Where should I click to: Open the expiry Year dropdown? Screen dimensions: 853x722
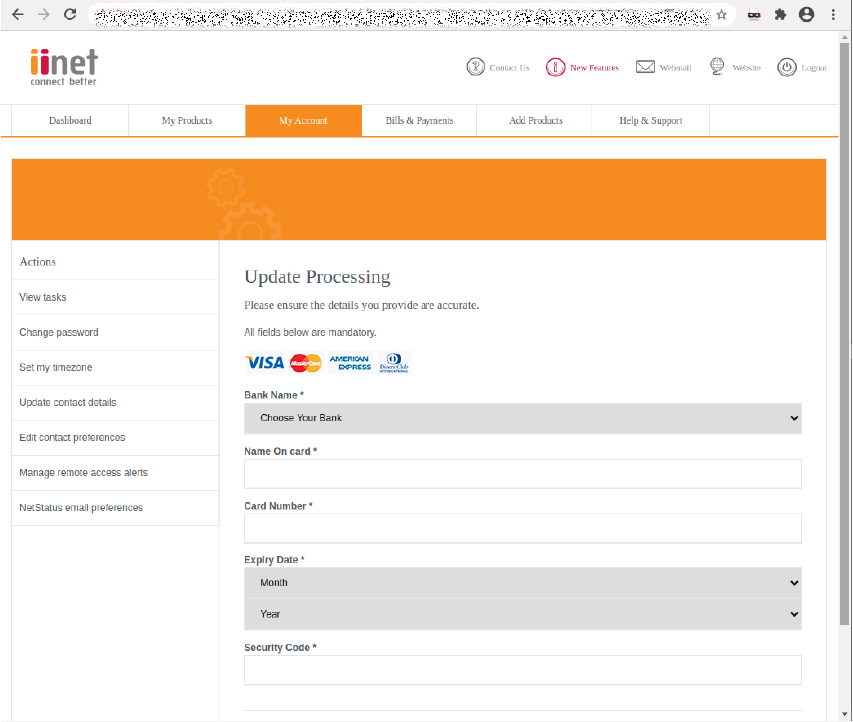click(522, 614)
